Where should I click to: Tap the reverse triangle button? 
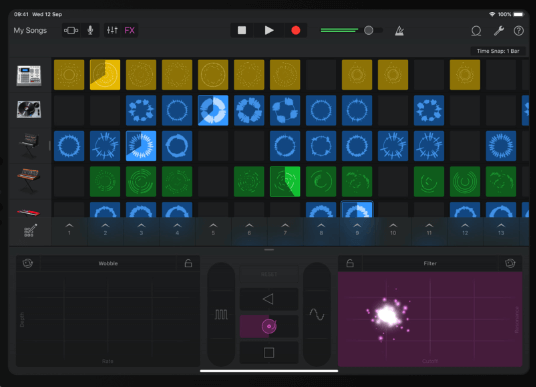[269, 299]
